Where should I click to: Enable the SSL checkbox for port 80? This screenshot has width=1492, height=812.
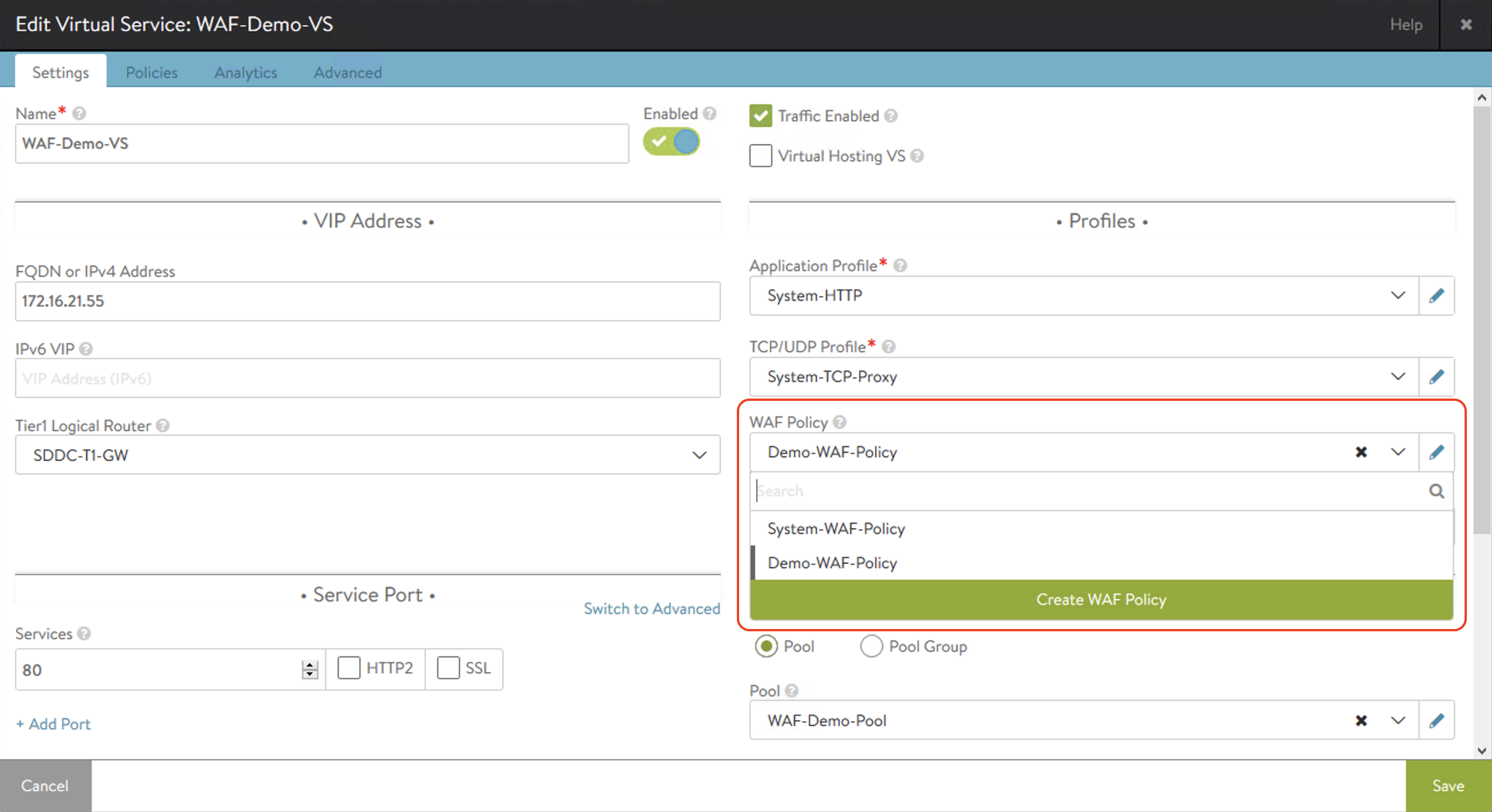click(x=448, y=668)
